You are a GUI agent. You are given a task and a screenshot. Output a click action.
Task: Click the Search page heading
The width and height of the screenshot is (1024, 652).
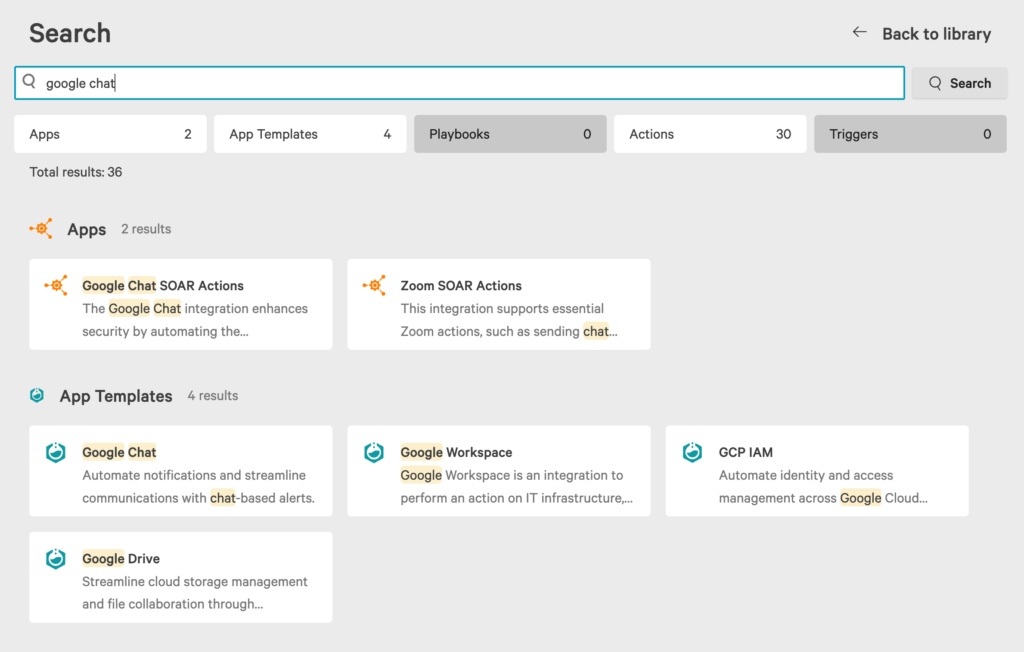tap(70, 33)
